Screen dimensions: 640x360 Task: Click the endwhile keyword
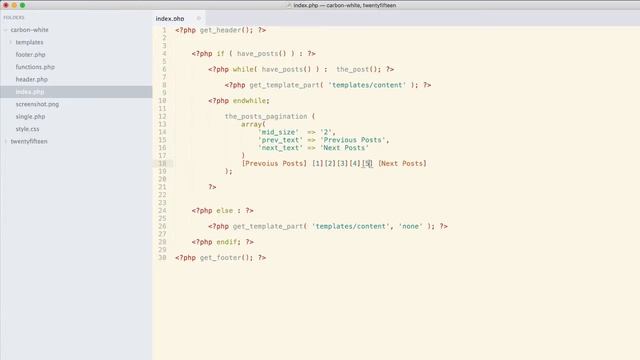pos(249,100)
